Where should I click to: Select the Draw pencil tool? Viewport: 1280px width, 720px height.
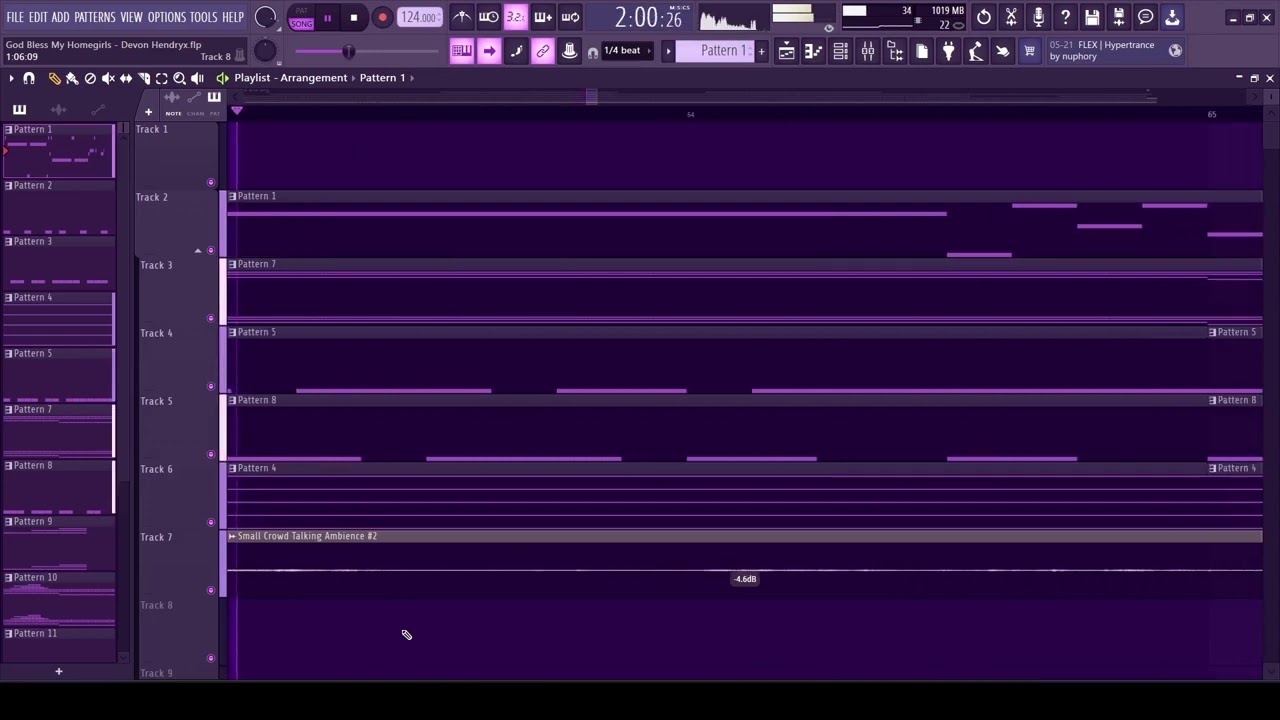pos(54,78)
